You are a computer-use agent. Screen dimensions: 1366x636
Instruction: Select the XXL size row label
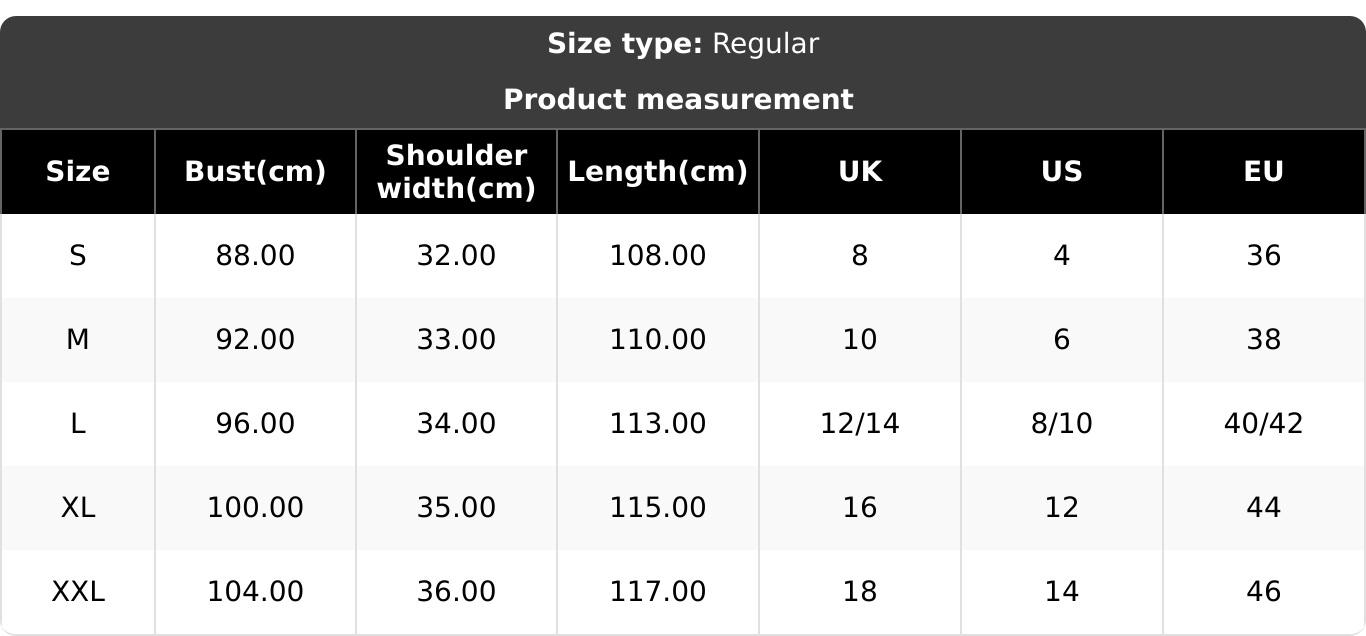(x=78, y=592)
